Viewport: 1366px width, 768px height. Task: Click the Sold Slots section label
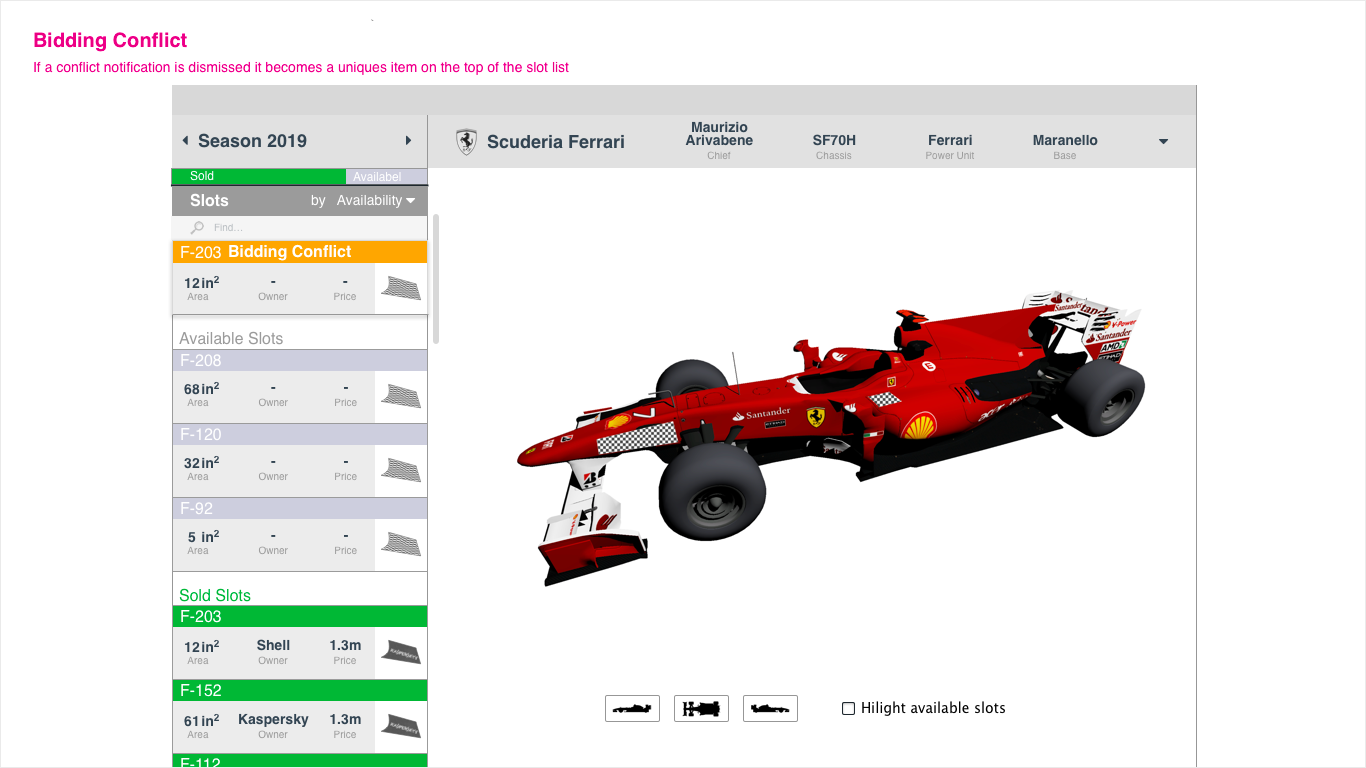[215, 595]
